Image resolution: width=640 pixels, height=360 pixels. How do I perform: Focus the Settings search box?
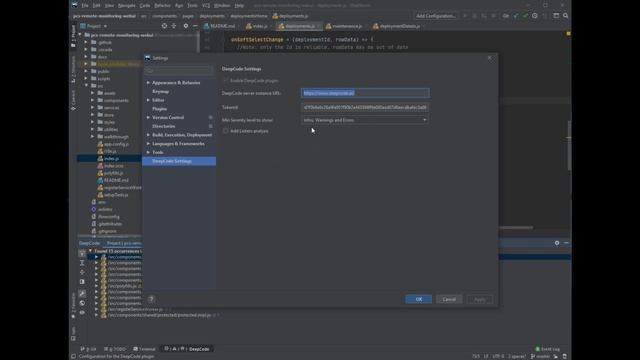click(179, 70)
